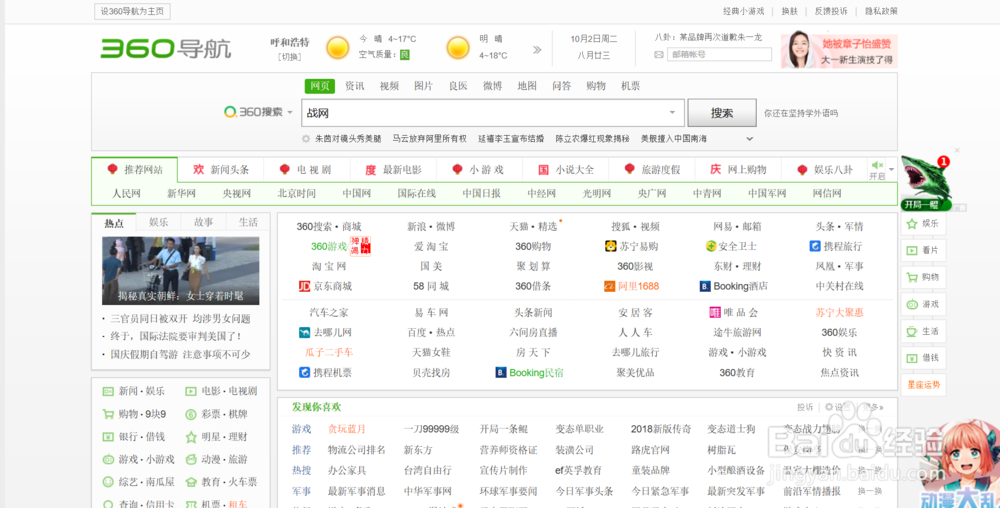Click the double-arrow weather forecast expander
1000x508 pixels.
point(537,49)
